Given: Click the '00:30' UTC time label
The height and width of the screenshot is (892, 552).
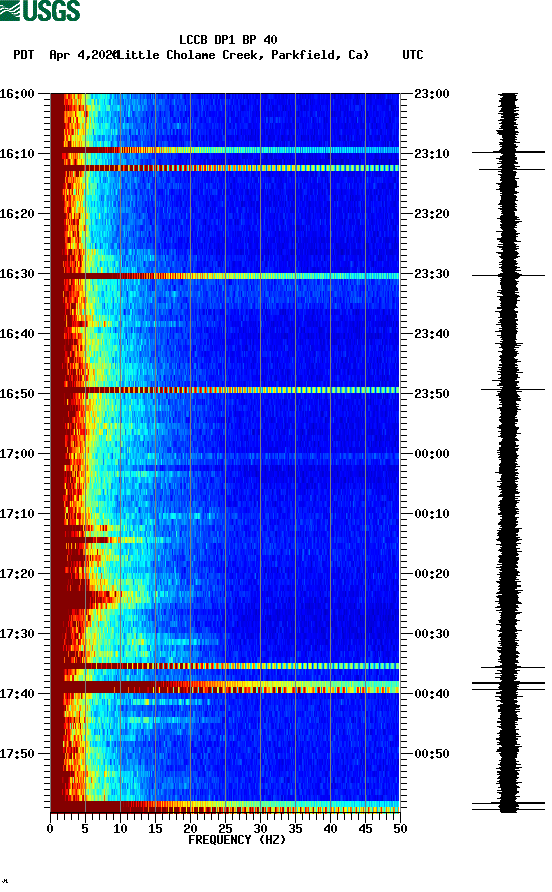Looking at the screenshot, I should point(432,634).
